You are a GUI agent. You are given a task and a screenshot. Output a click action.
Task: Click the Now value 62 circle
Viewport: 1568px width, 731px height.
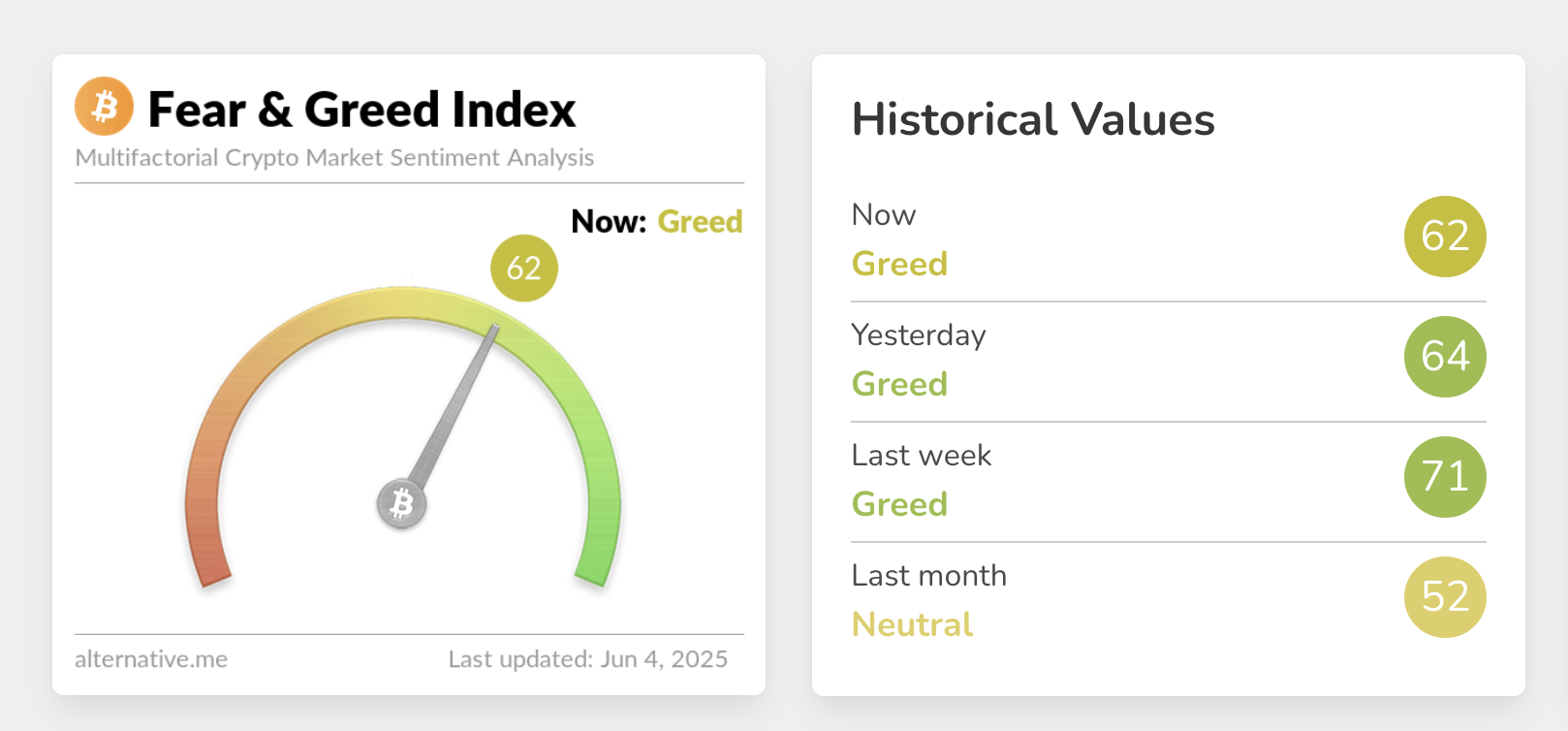(1444, 237)
